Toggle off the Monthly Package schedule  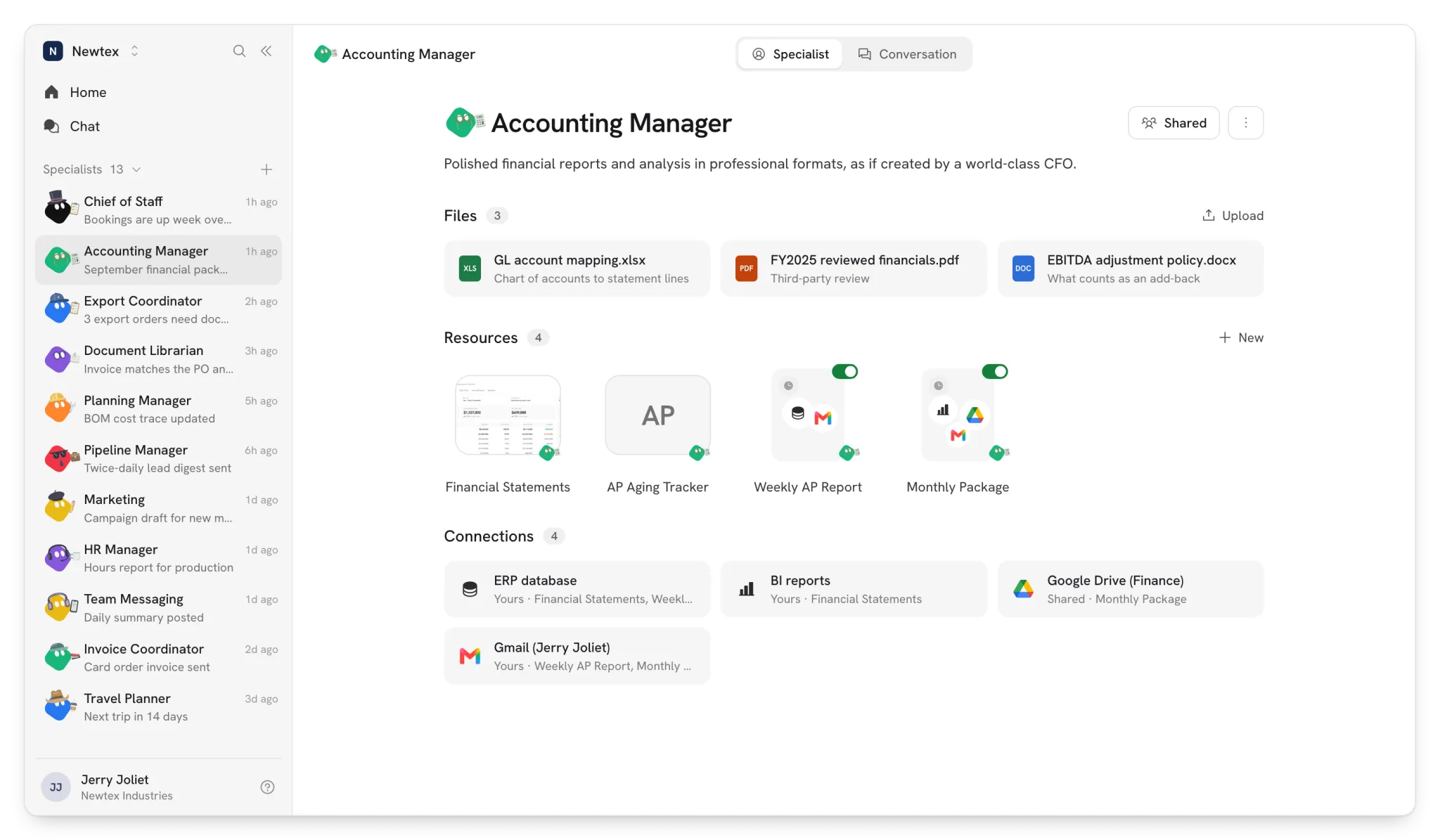pyautogui.click(x=995, y=371)
